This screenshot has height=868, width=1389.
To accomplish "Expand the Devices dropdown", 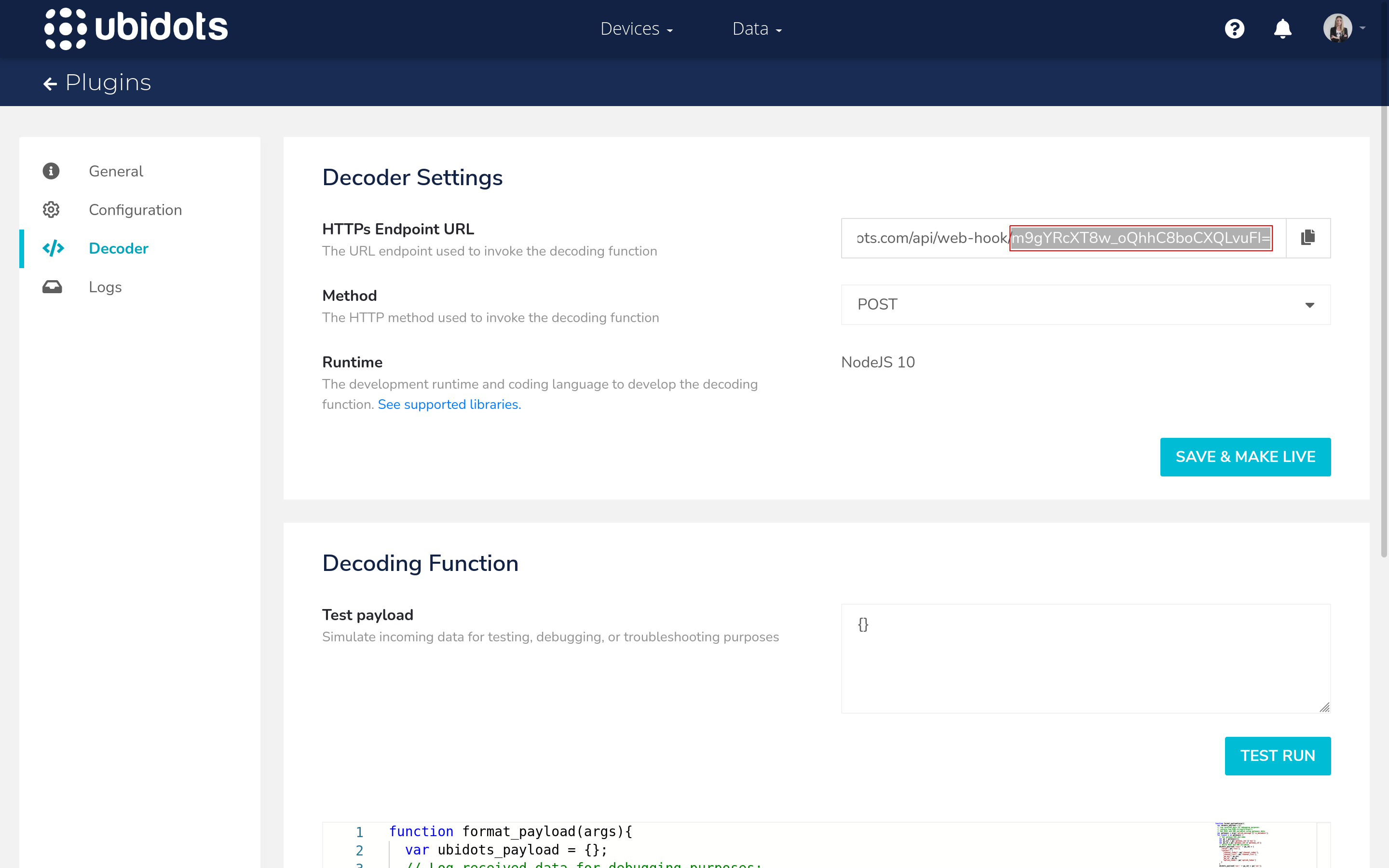I will 637,28.
